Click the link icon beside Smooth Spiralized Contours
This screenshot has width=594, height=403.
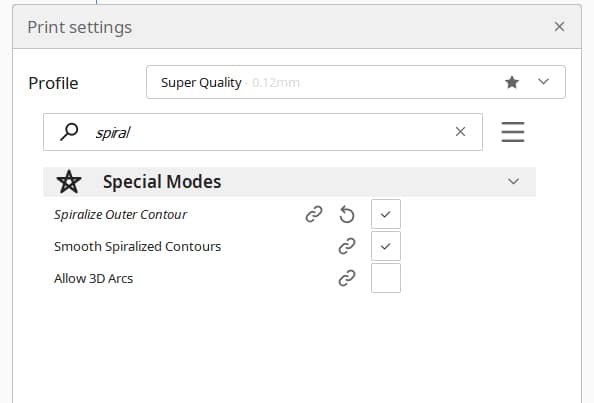[347, 246]
